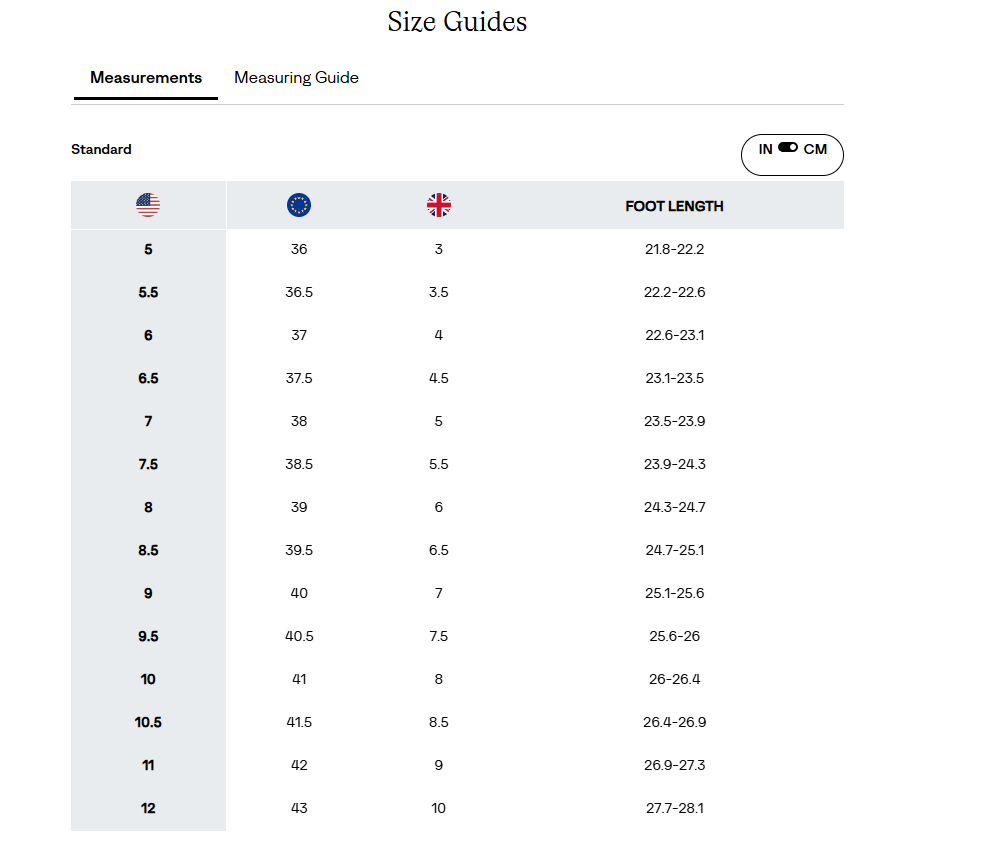Select US size 12 row

coord(457,808)
